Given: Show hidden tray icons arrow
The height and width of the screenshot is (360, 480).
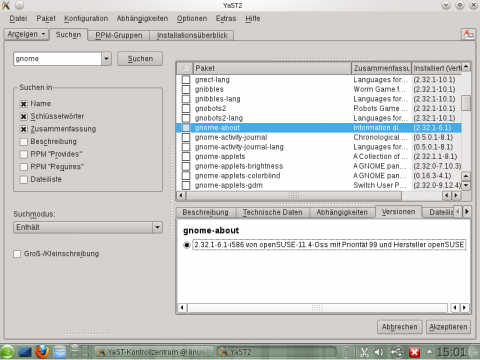Looking at the screenshot, I should pyautogui.click(x=429, y=352).
